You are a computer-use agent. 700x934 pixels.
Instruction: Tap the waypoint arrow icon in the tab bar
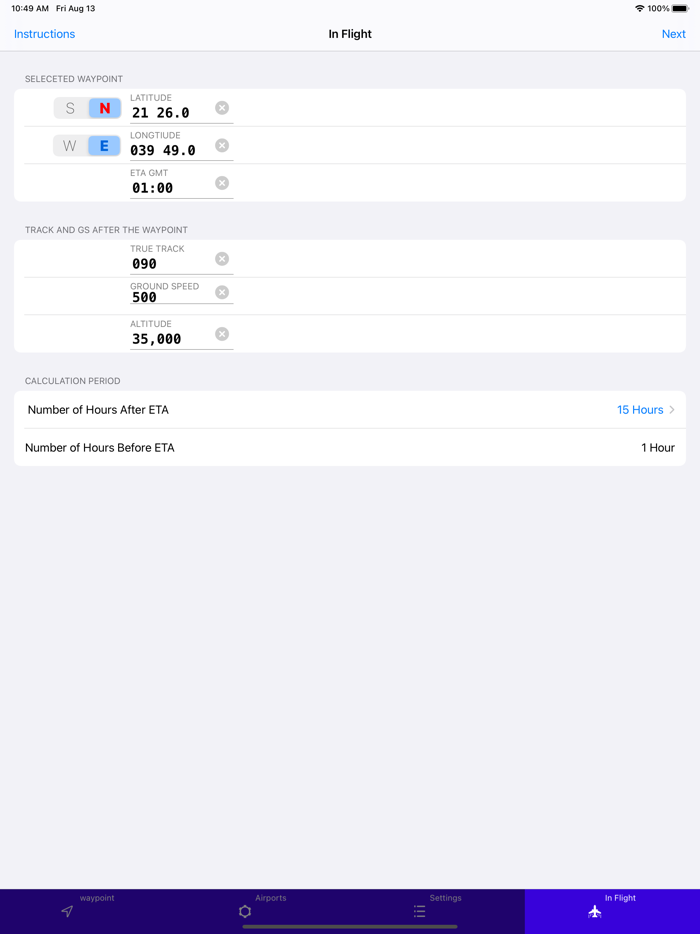click(67, 911)
